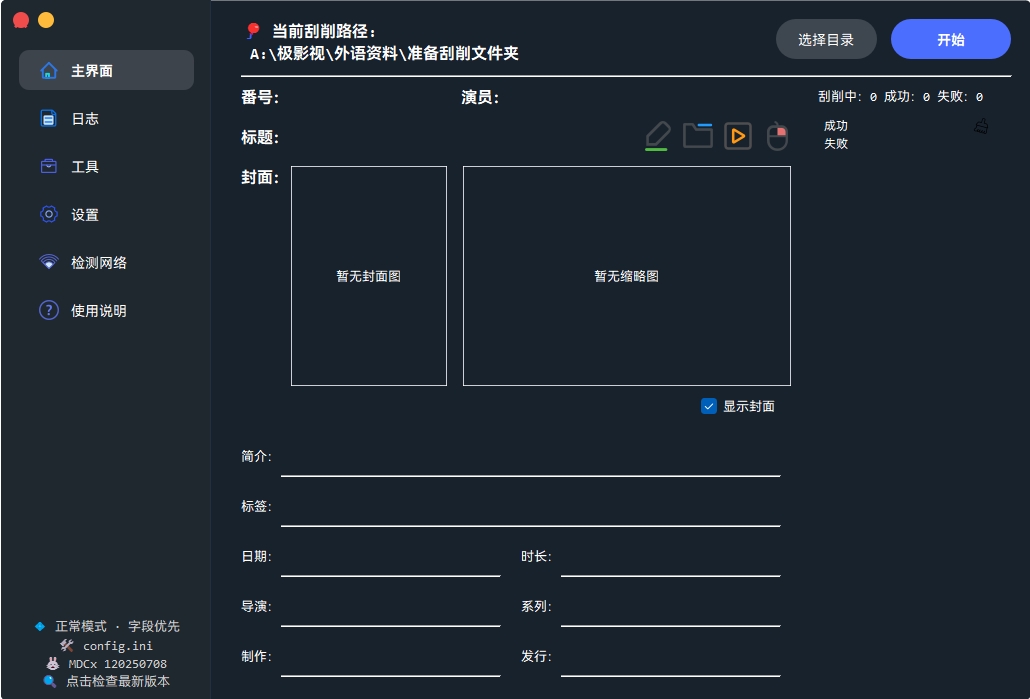Viewport: 1030px width, 699px height.
Task: Click the 选择目录 button
Action: pyautogui.click(x=826, y=39)
